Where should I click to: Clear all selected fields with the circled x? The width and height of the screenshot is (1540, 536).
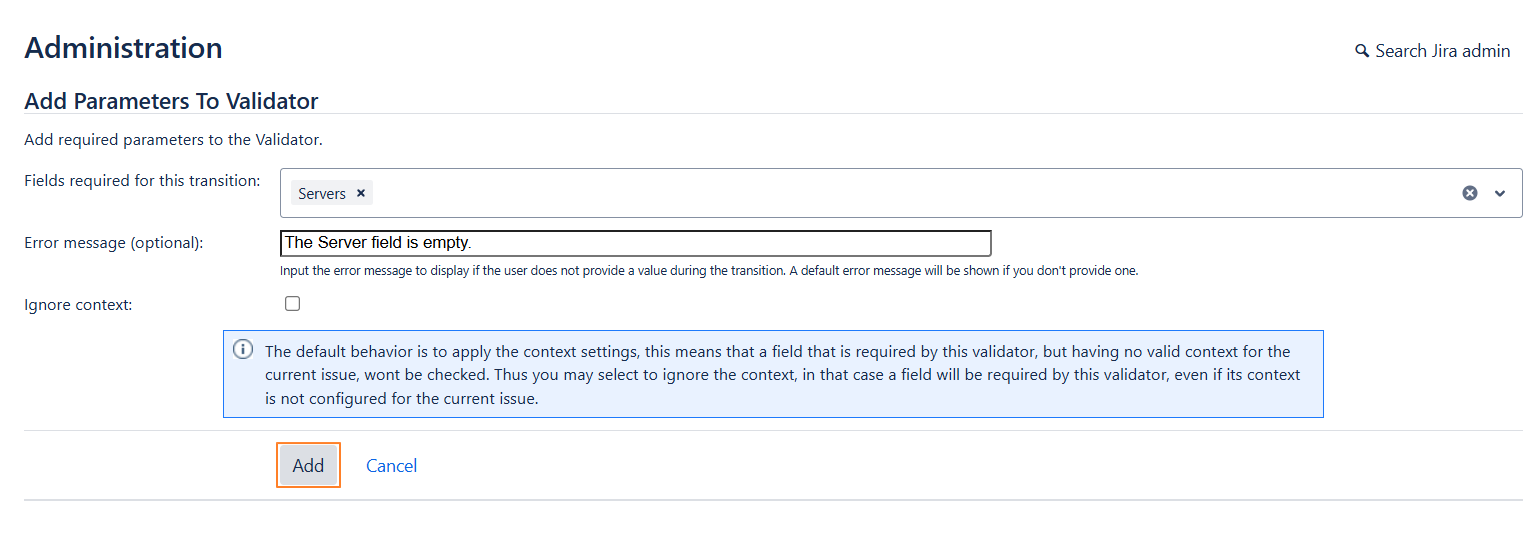click(1469, 193)
